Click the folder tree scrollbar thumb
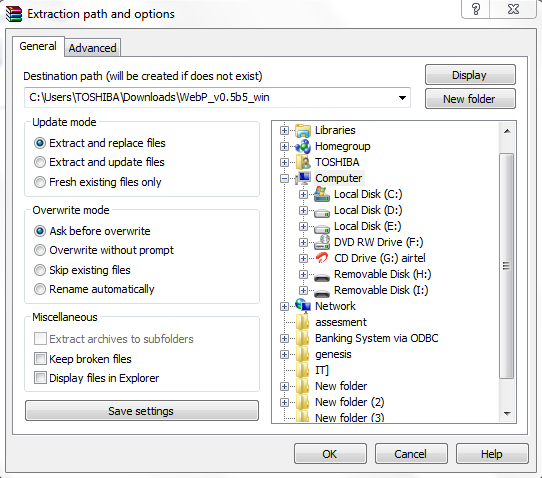 pos(507,266)
